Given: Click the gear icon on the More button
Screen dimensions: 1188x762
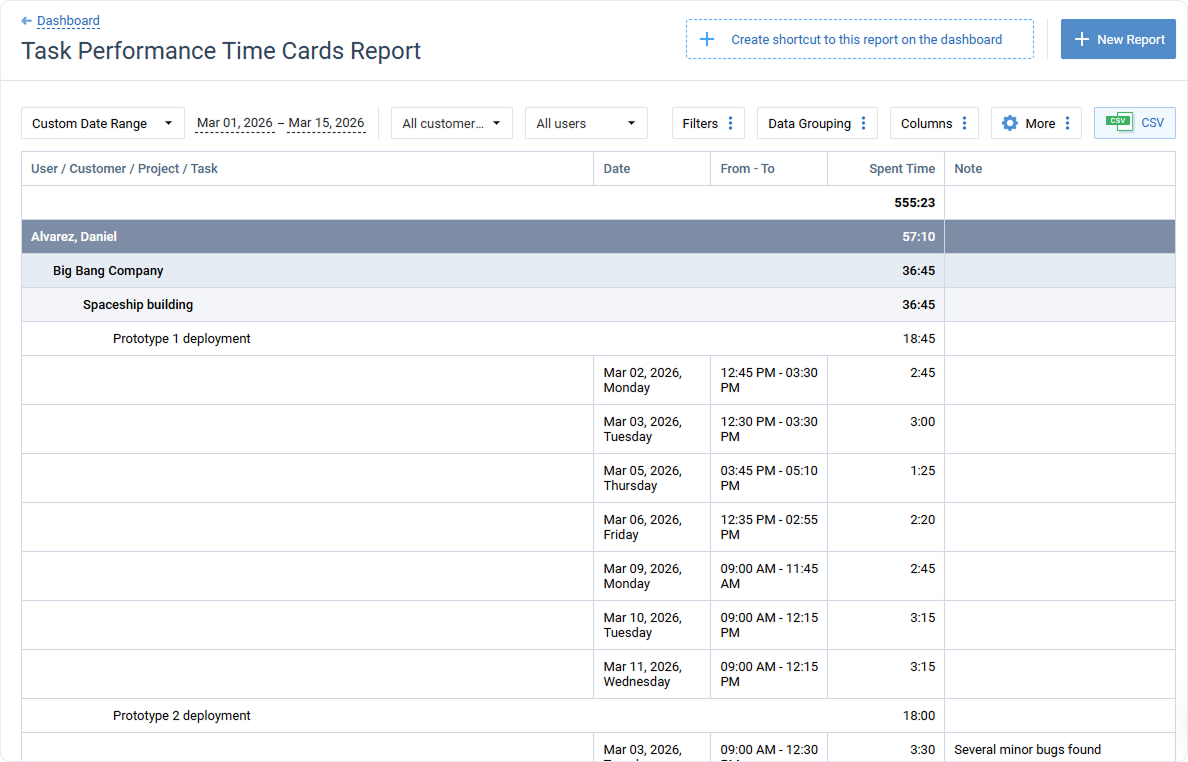Looking at the screenshot, I should click(x=1010, y=122).
